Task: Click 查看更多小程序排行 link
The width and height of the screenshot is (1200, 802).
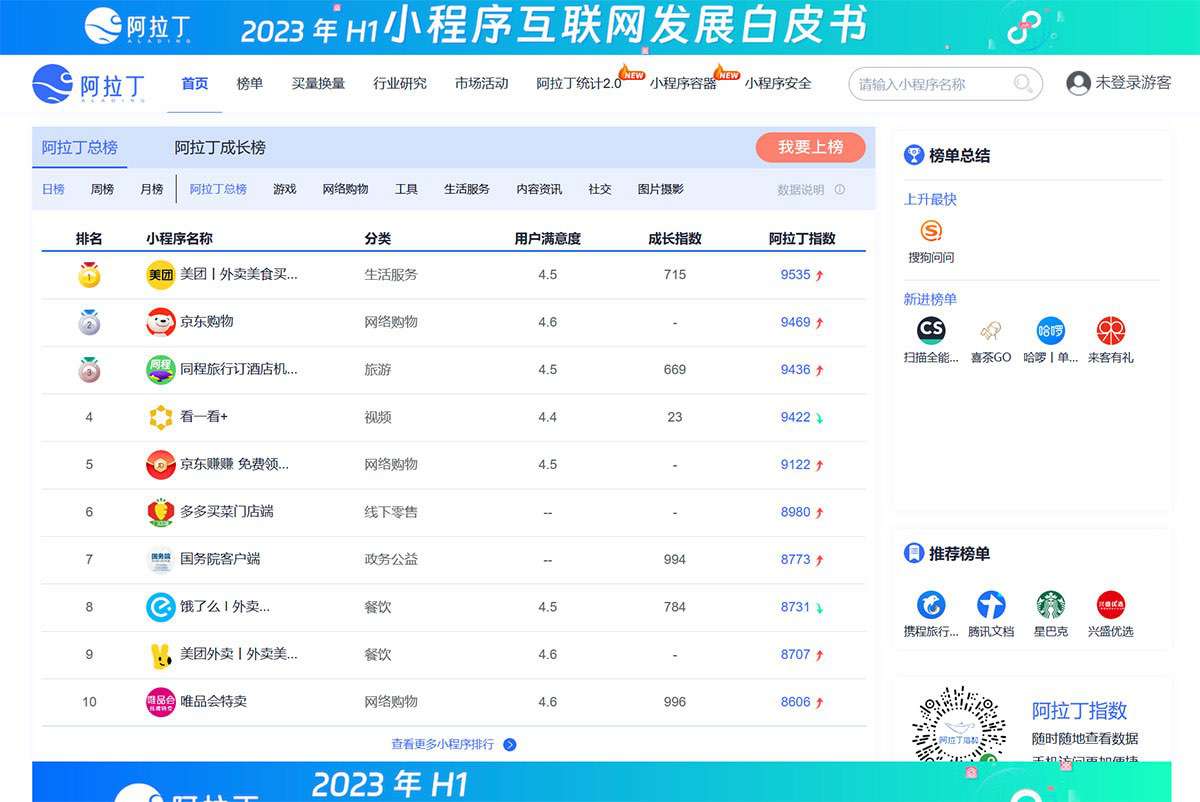Action: (443, 745)
